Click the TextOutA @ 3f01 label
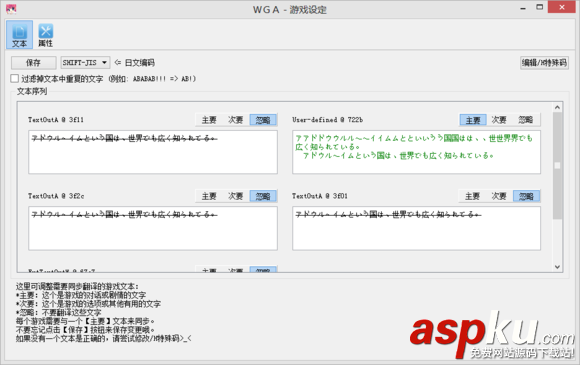Screen dimensions: 580x365 coord(320,196)
